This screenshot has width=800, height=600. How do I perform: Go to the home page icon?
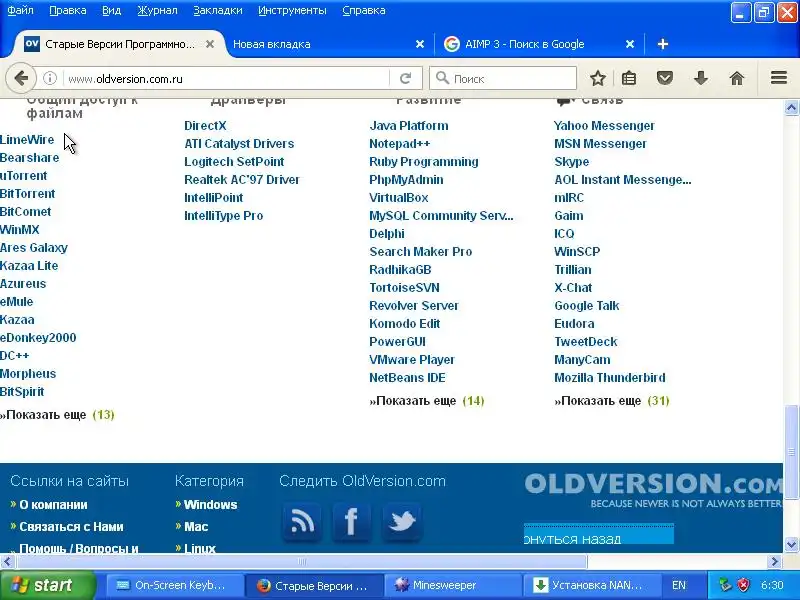[x=737, y=79]
